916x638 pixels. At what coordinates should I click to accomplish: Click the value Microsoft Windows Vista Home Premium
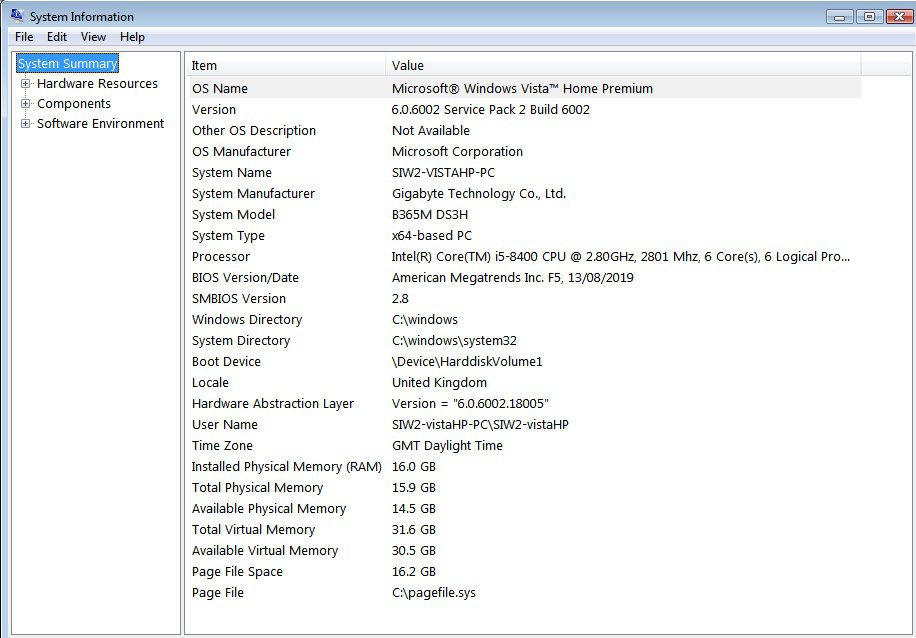(522, 88)
